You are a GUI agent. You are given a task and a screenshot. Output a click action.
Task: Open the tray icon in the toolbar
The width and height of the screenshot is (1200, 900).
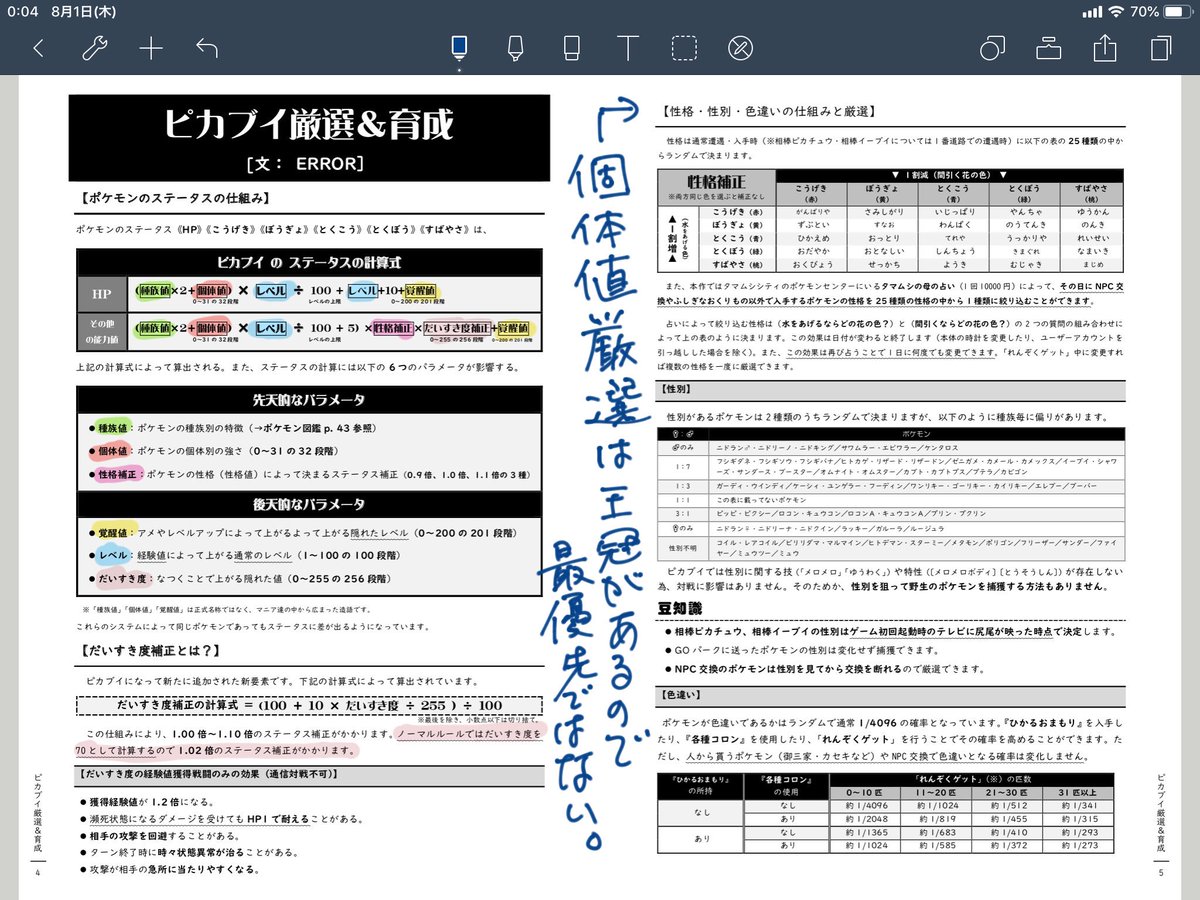point(1048,47)
